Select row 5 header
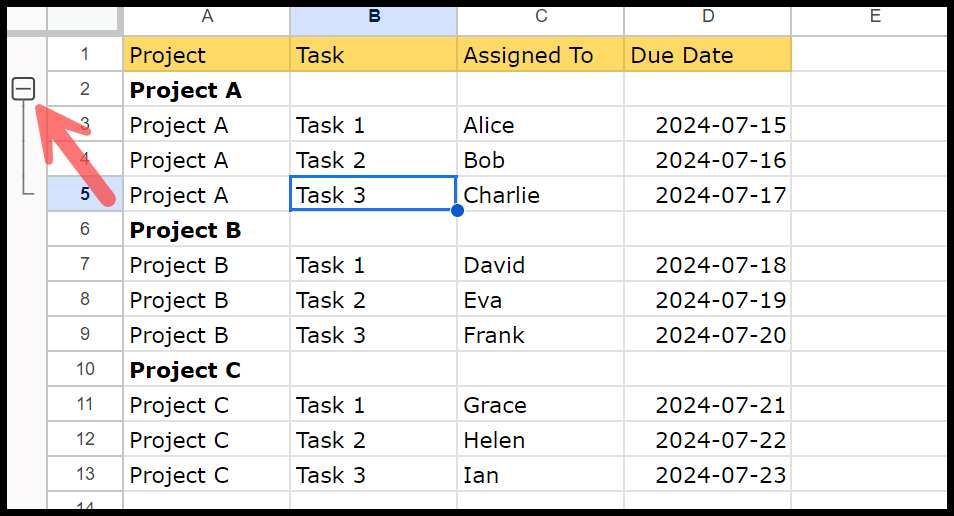Image resolution: width=954 pixels, height=516 pixels. (x=85, y=194)
